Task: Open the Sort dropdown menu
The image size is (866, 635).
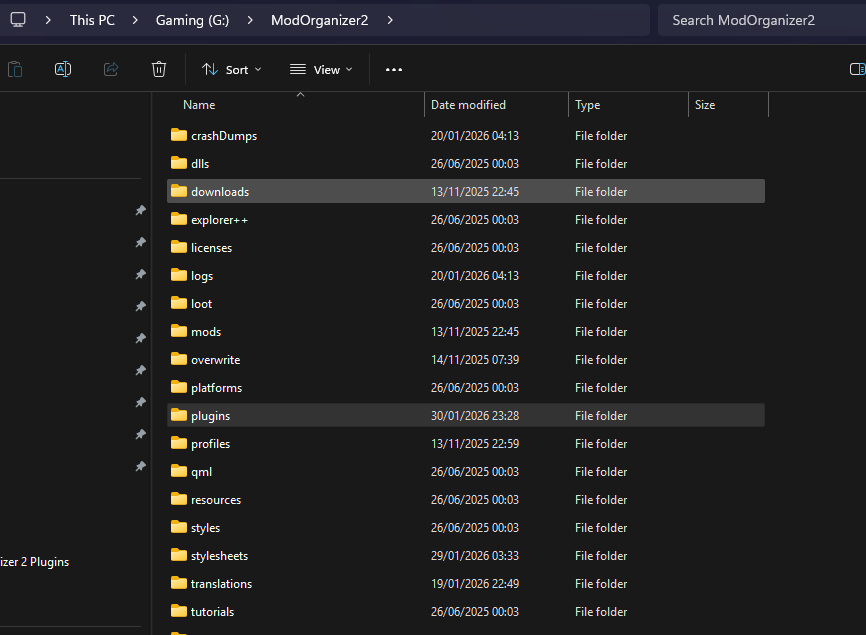Action: click(231, 69)
